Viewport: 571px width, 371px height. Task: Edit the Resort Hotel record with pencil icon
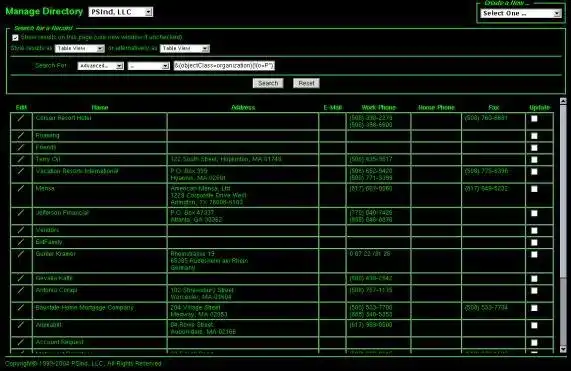click(x=21, y=118)
